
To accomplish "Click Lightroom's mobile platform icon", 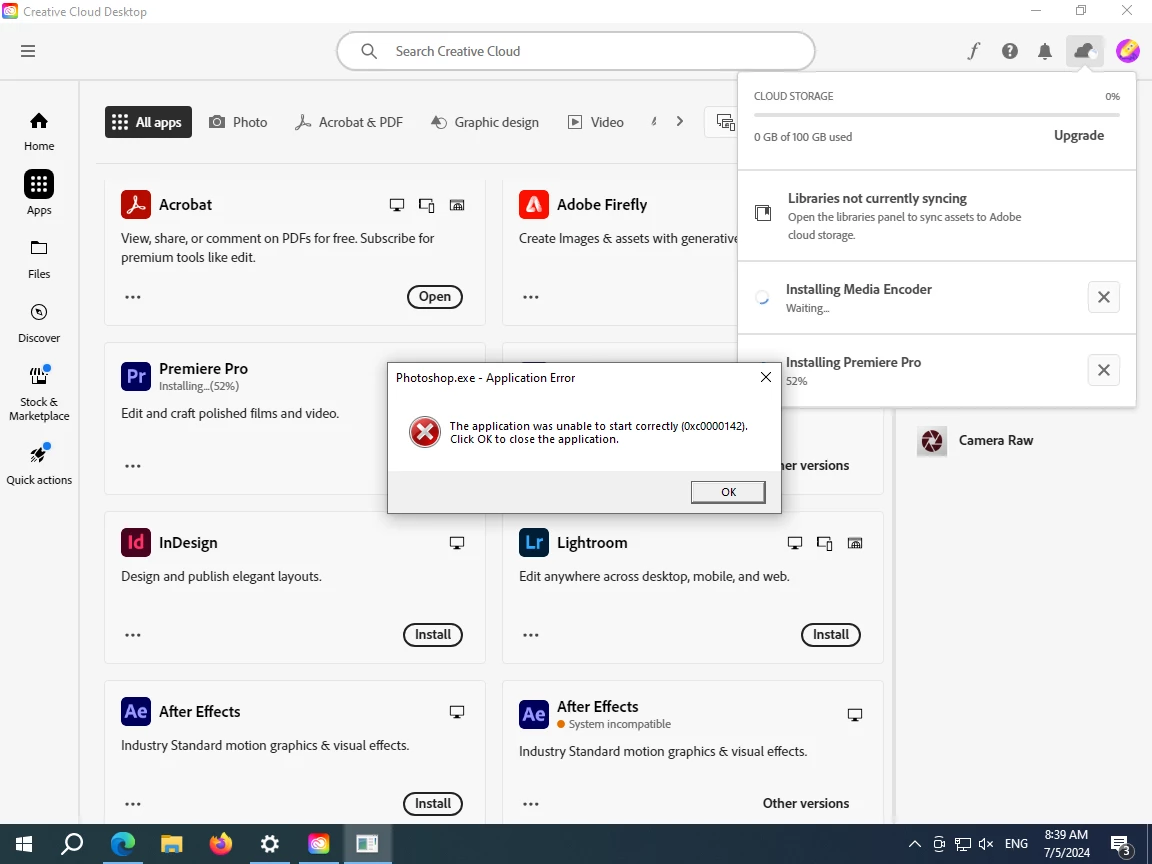I will pos(824,543).
